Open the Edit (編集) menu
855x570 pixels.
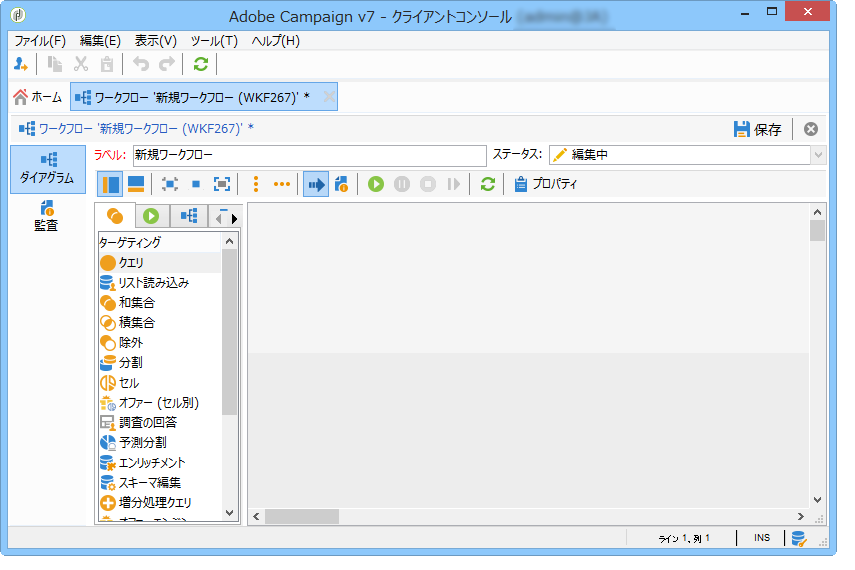[100, 41]
